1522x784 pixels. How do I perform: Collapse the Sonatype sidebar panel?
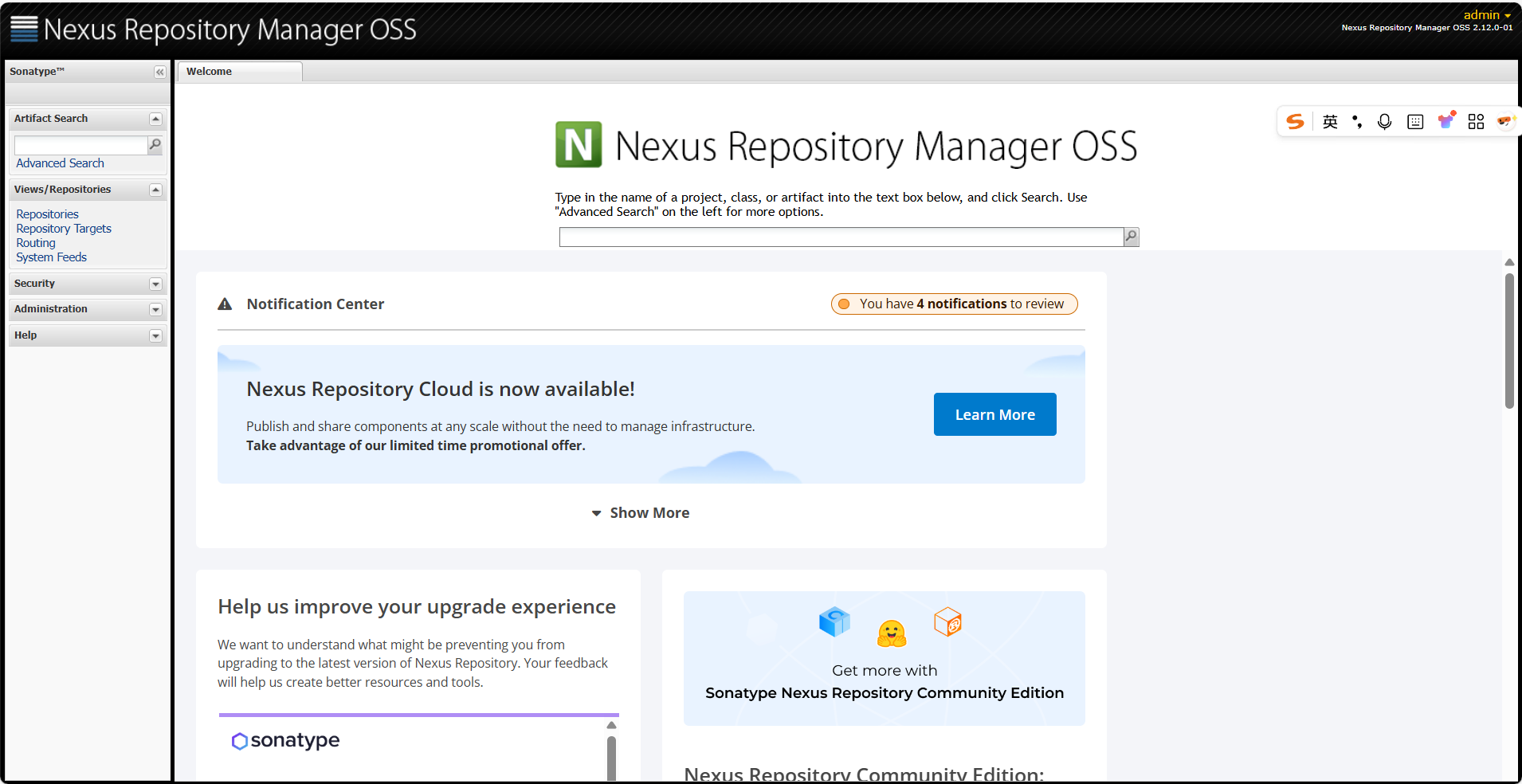point(160,72)
